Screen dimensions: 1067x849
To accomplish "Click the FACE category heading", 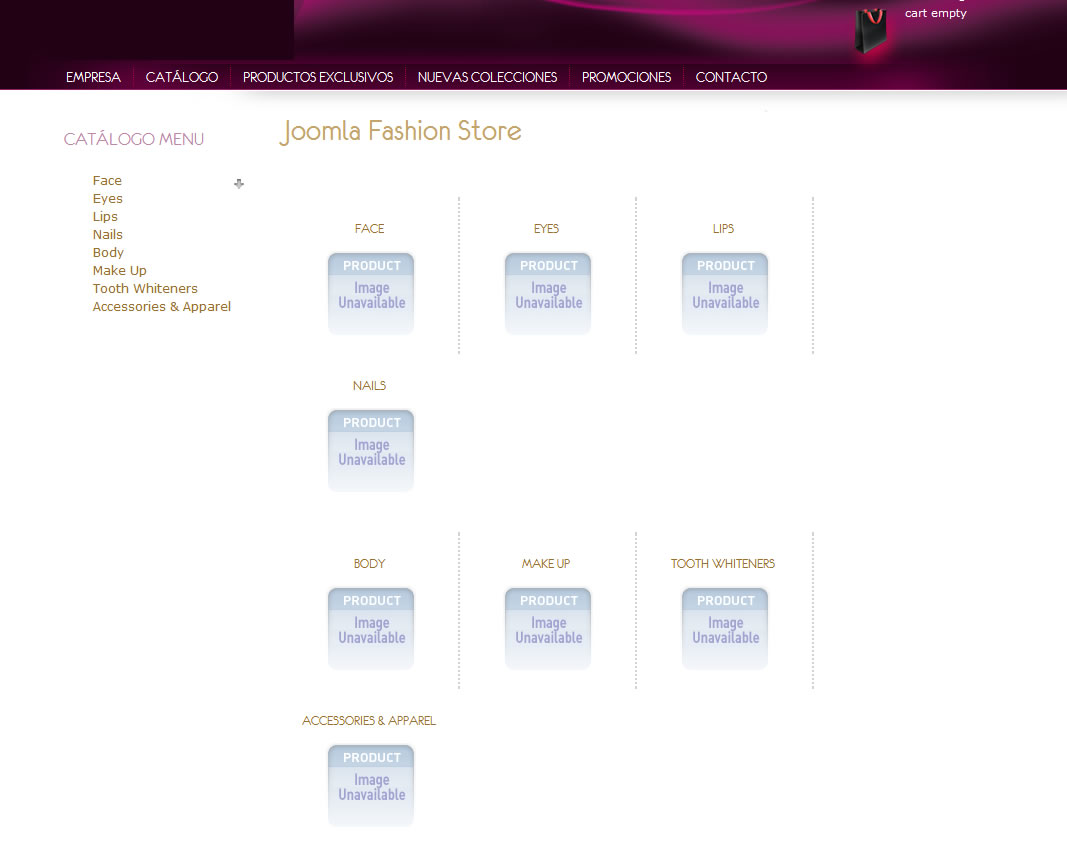I will (370, 229).
